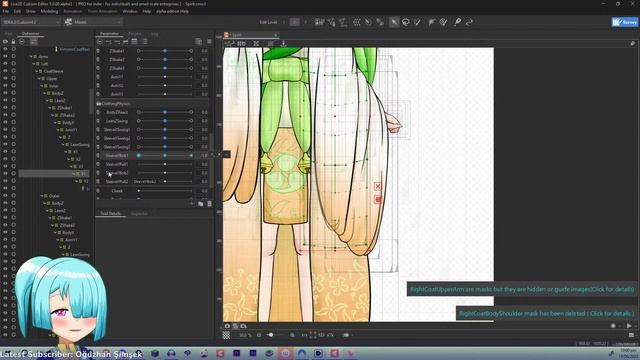The width and height of the screenshot is (640, 360).
Task: Click the Windows taskbar clock
Action: tap(628, 353)
